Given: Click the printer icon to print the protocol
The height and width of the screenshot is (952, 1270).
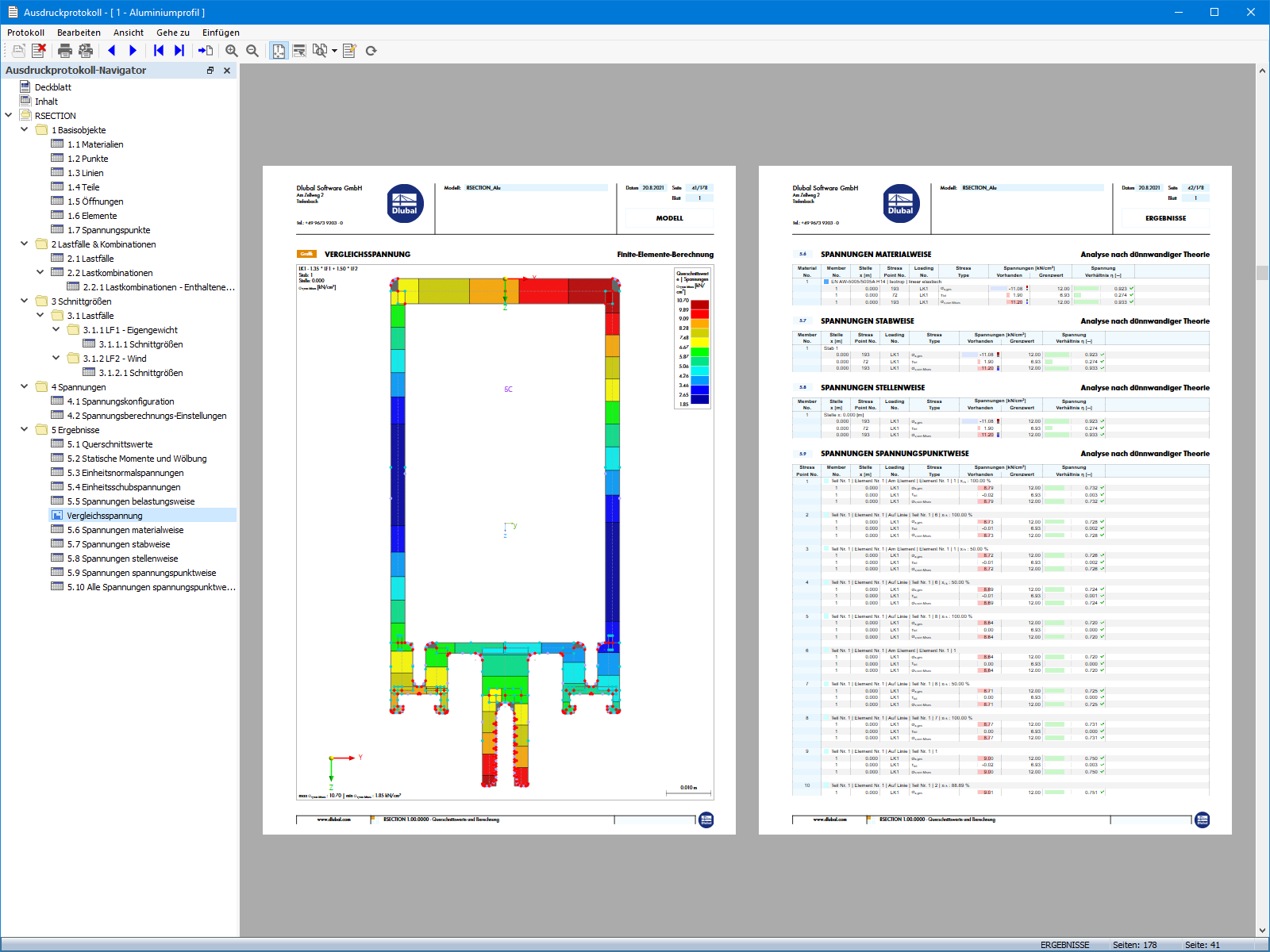Looking at the screenshot, I should pyautogui.click(x=65, y=51).
